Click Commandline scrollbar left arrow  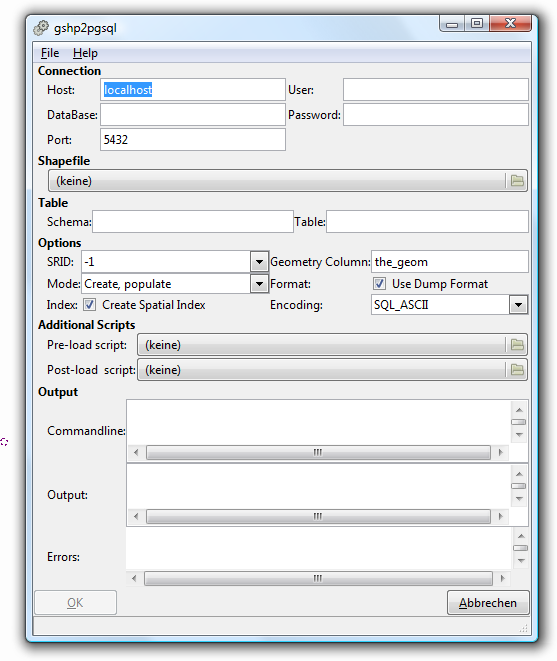136,452
